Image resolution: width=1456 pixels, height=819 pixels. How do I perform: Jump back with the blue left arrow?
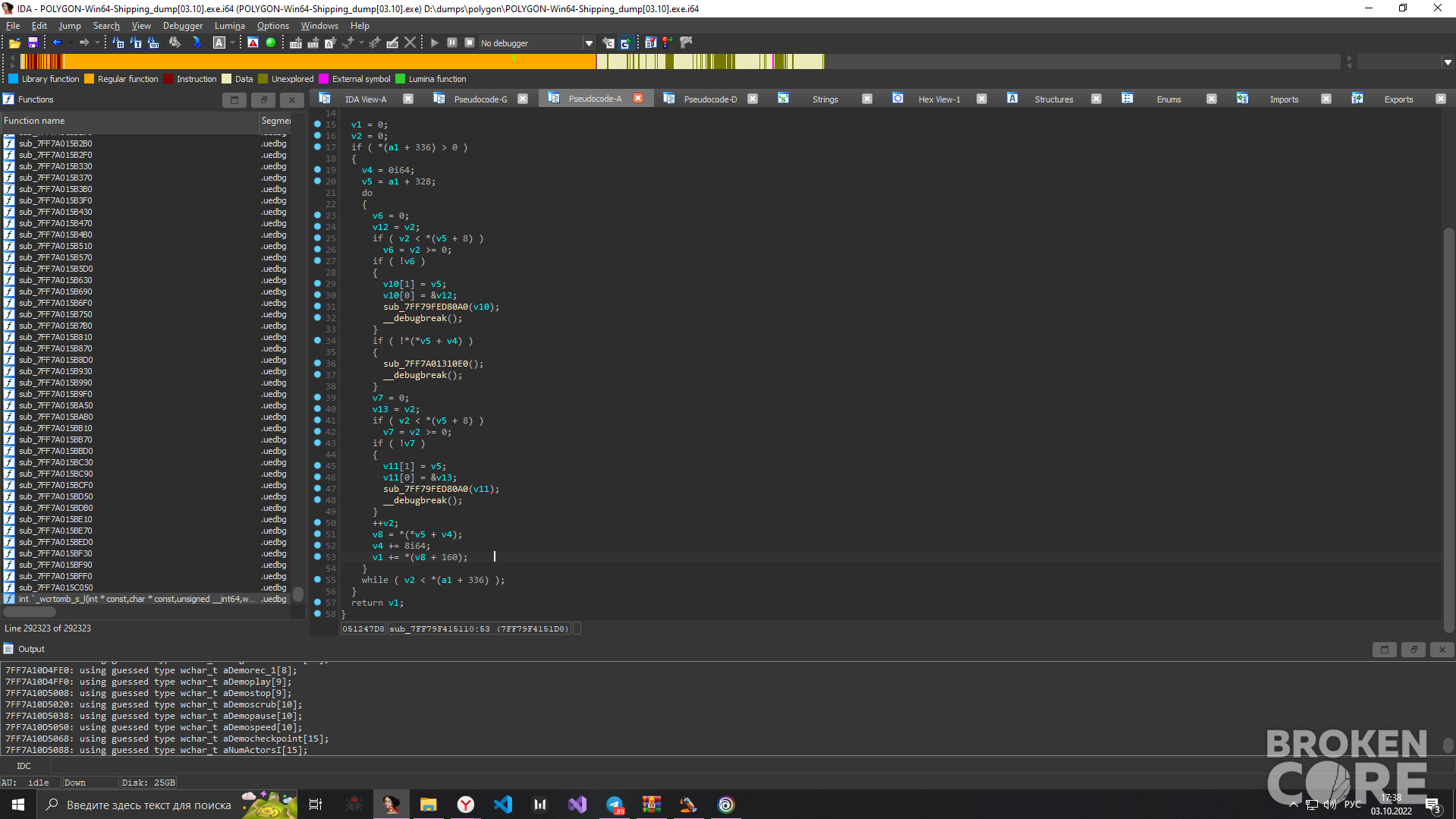coord(57,43)
